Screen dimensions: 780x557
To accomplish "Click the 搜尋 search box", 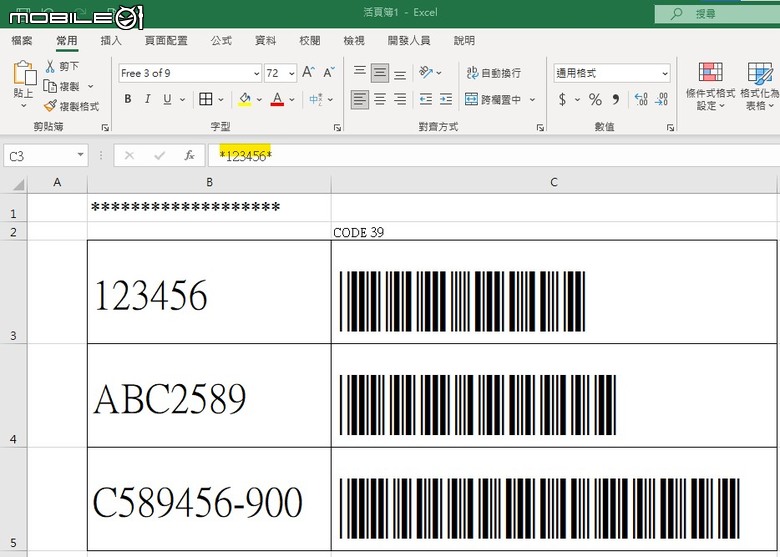I will 717,13.
